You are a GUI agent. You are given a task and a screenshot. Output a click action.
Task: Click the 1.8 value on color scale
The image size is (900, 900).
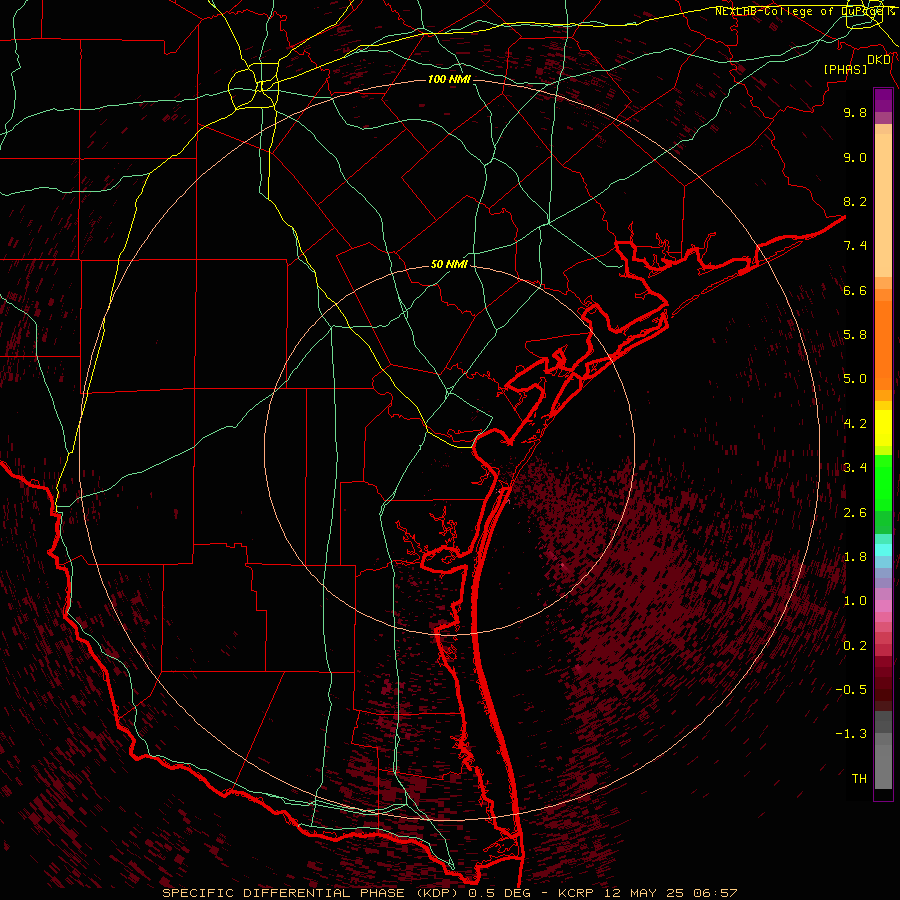click(855, 557)
